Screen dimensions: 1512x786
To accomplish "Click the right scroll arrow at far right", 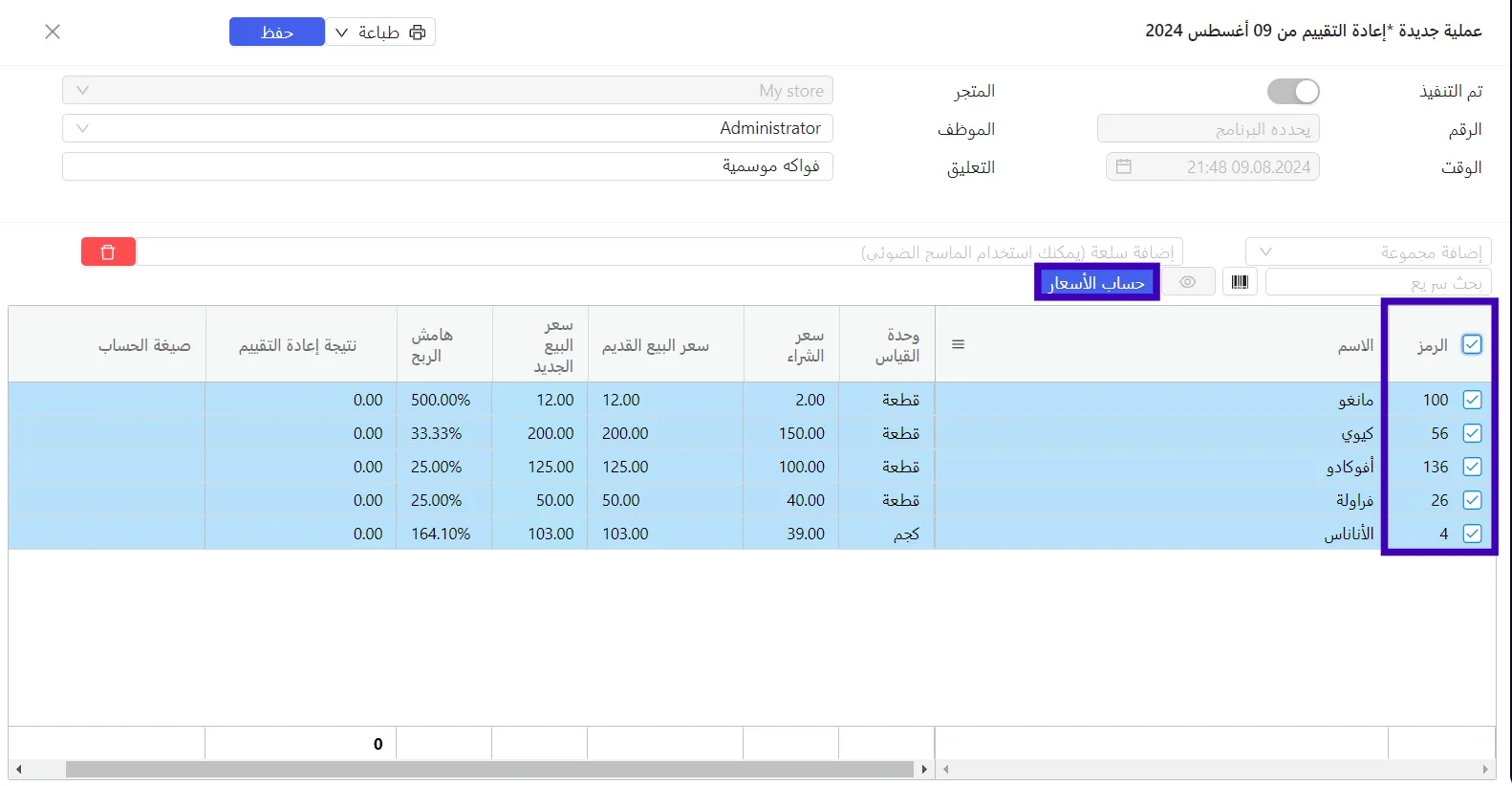I will [1485, 769].
